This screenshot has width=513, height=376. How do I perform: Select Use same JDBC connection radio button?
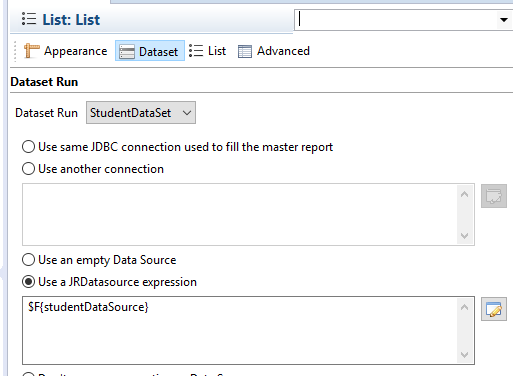coord(28,147)
